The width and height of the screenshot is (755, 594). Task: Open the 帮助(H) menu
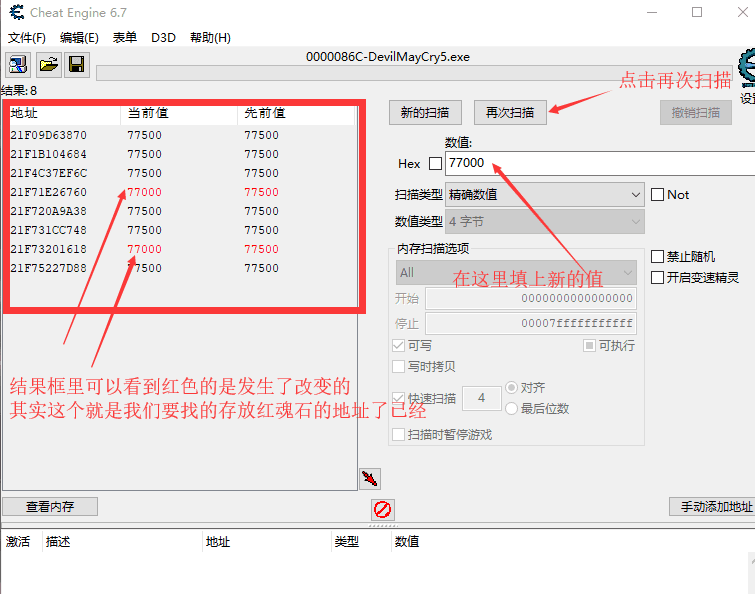pyautogui.click(x=210, y=38)
